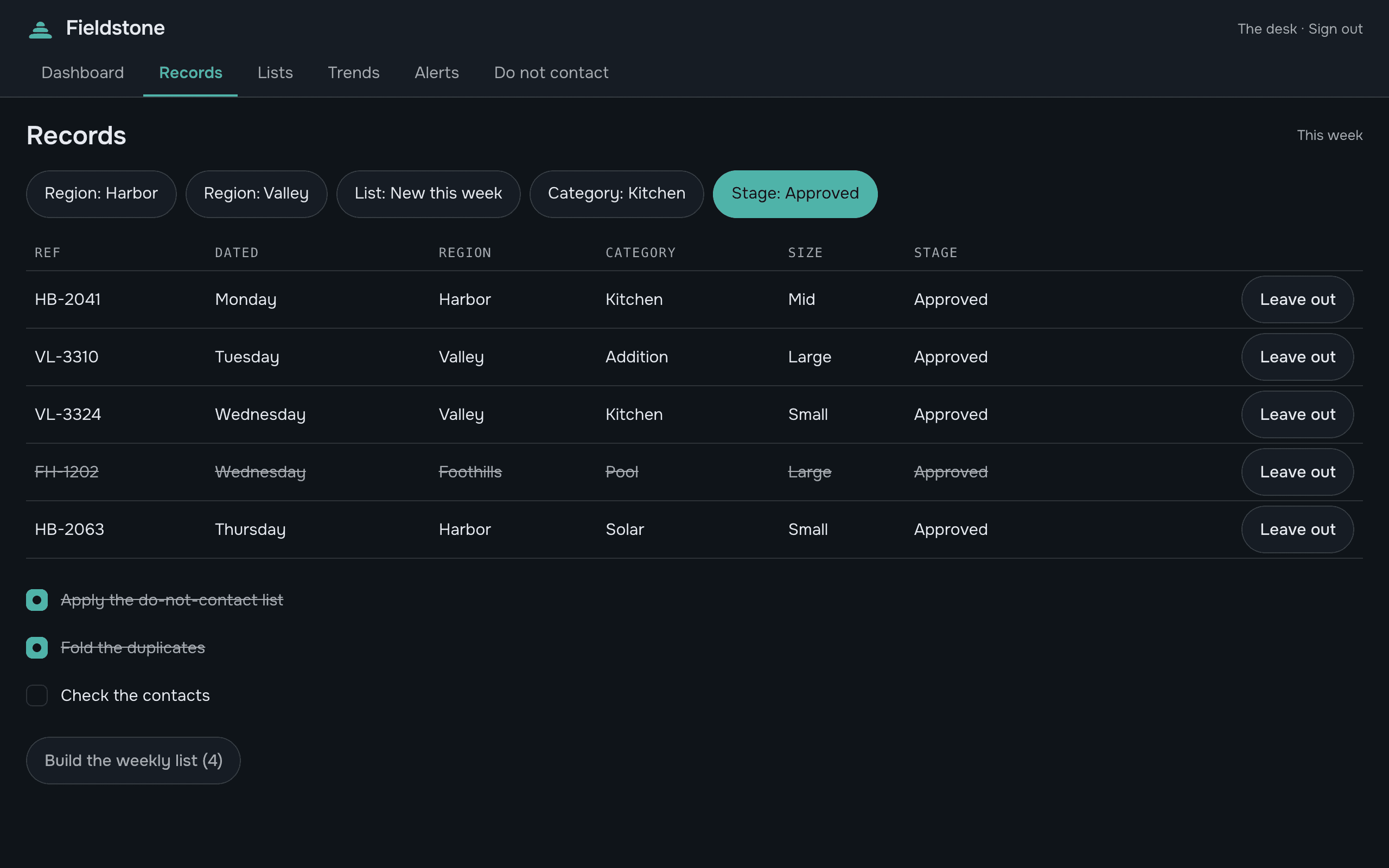Click the Thursday date cell

tap(250, 530)
